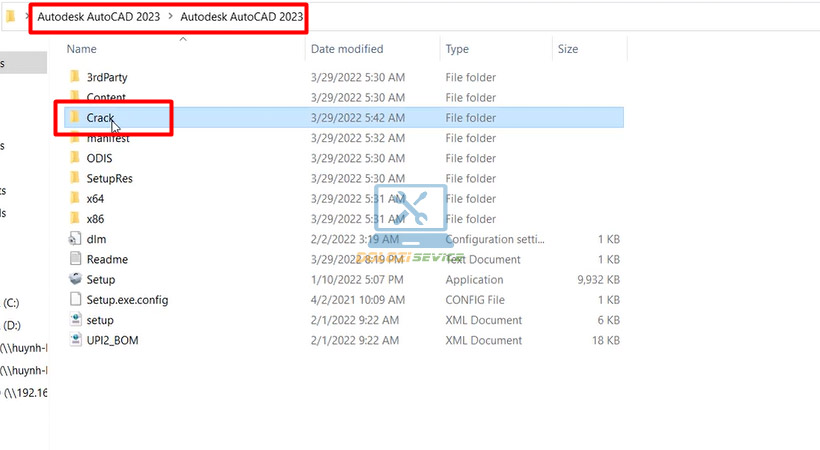Click the Setup application icon
Screen dimensions: 820x450
pos(75,280)
